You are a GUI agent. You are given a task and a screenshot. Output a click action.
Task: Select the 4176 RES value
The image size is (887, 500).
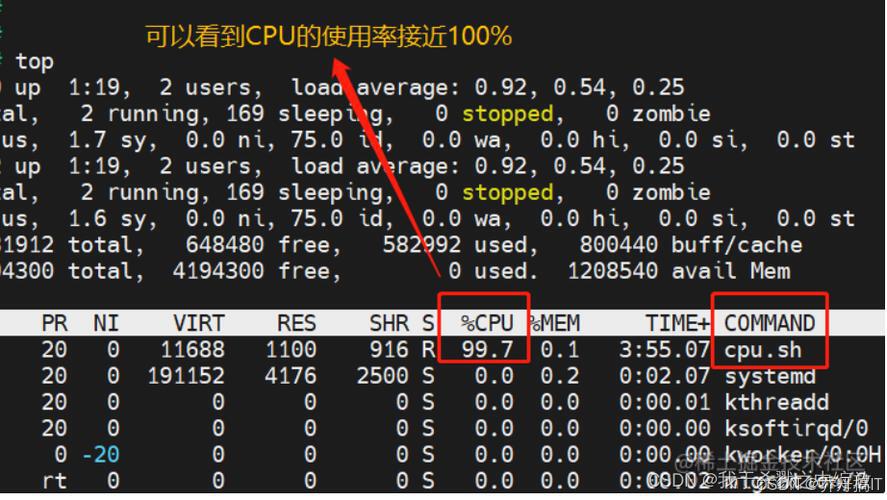coord(290,376)
